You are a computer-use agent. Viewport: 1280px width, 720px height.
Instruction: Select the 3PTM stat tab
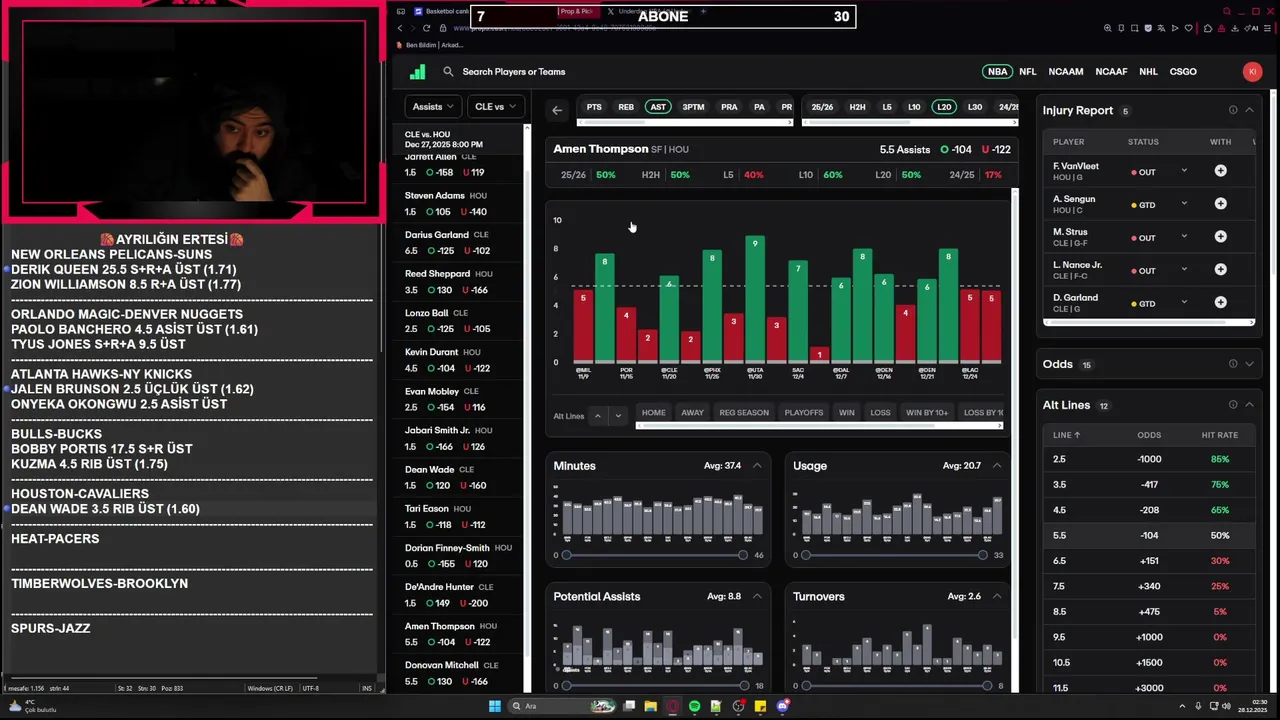point(693,107)
